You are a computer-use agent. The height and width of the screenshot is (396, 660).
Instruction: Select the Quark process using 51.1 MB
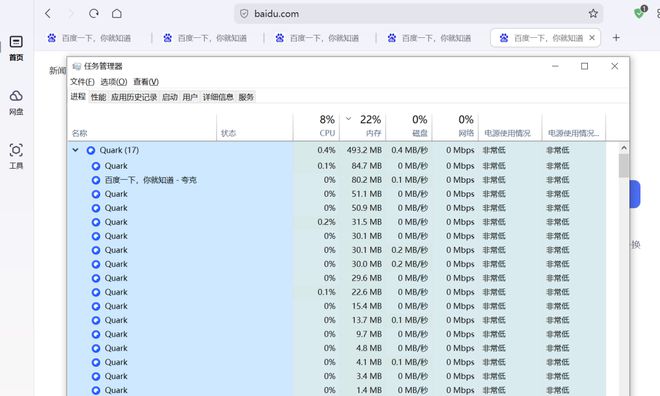pos(337,194)
